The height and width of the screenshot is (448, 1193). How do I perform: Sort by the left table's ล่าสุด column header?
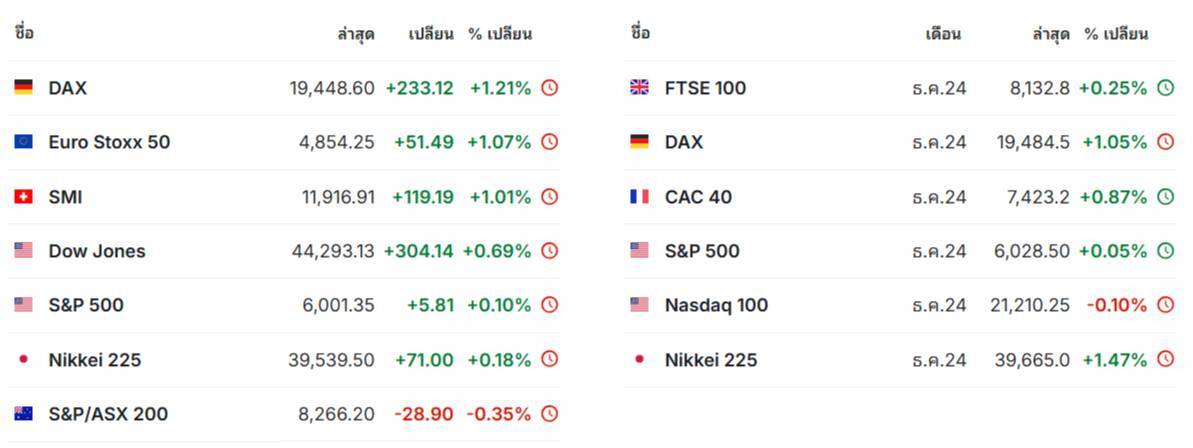point(356,34)
